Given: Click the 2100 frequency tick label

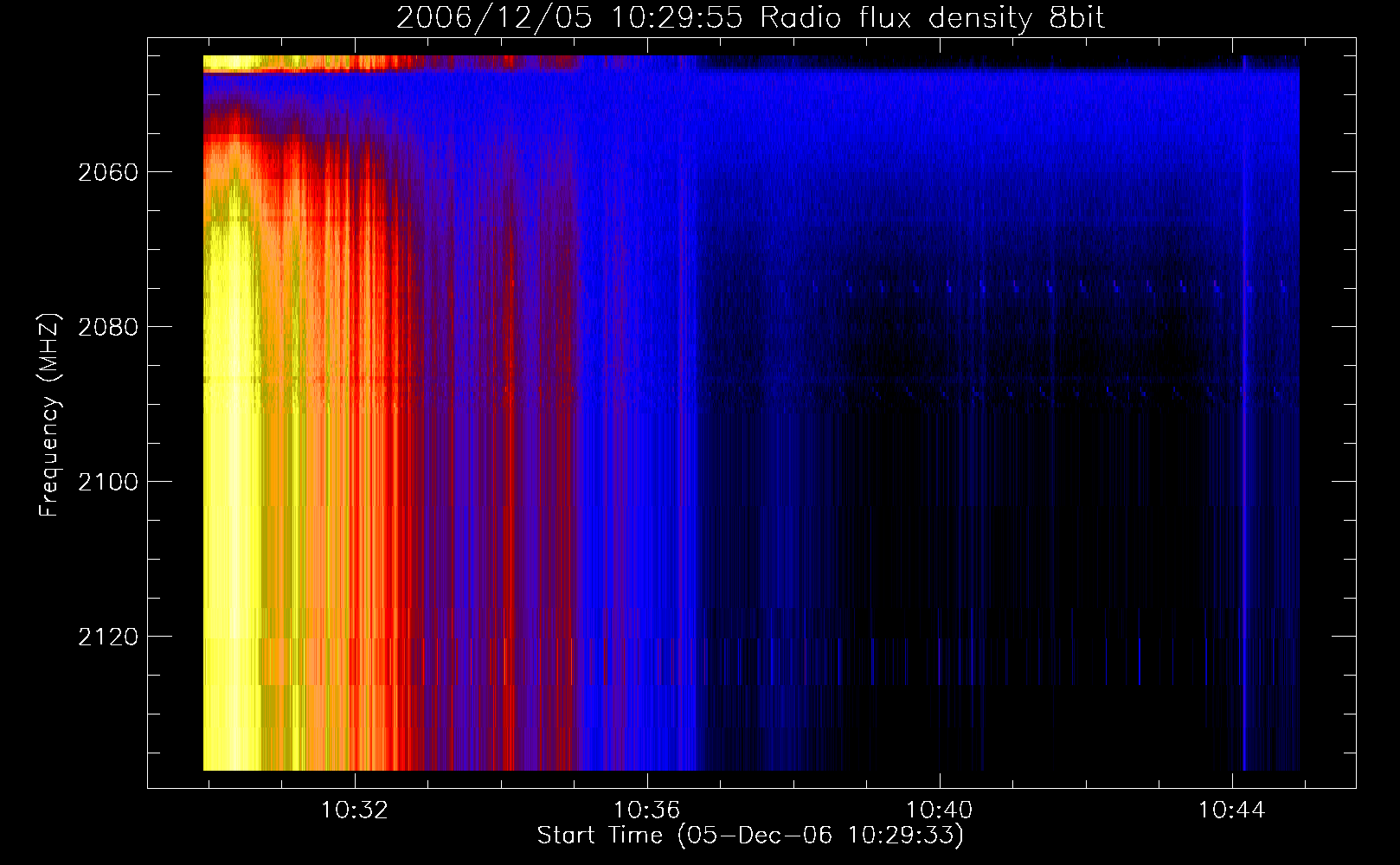Looking at the screenshot, I should pyautogui.click(x=108, y=482).
